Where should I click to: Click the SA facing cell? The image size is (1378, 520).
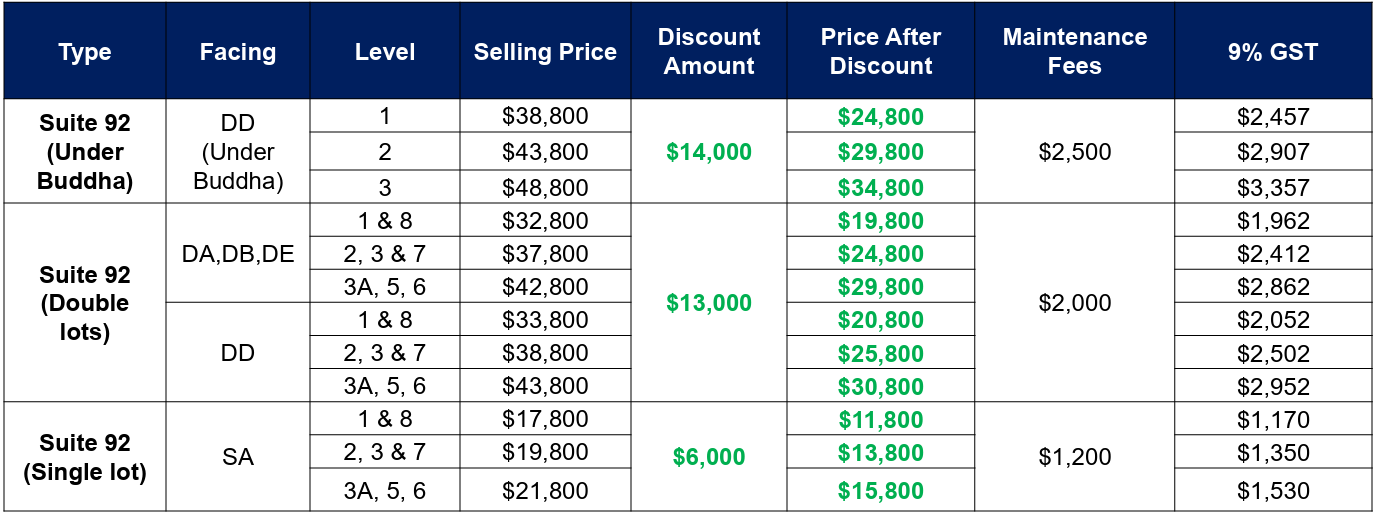pyautogui.click(x=238, y=457)
